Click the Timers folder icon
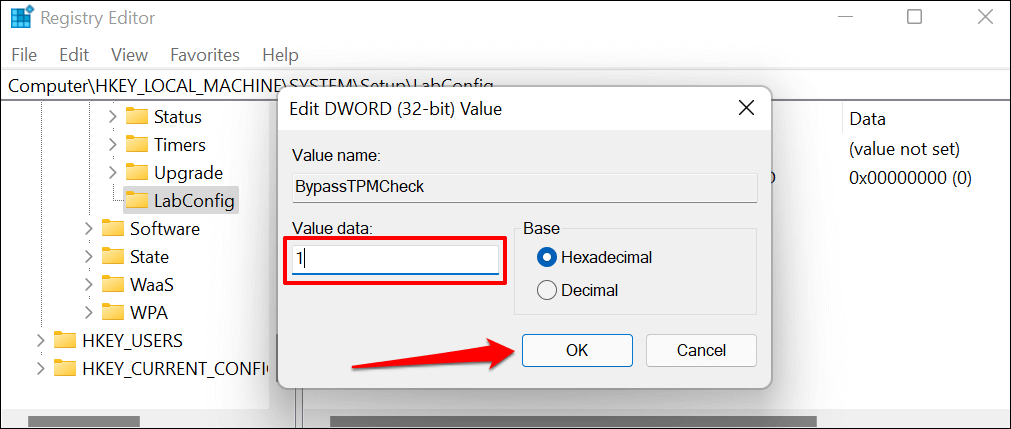Image resolution: width=1011 pixels, height=429 pixels. [x=137, y=145]
